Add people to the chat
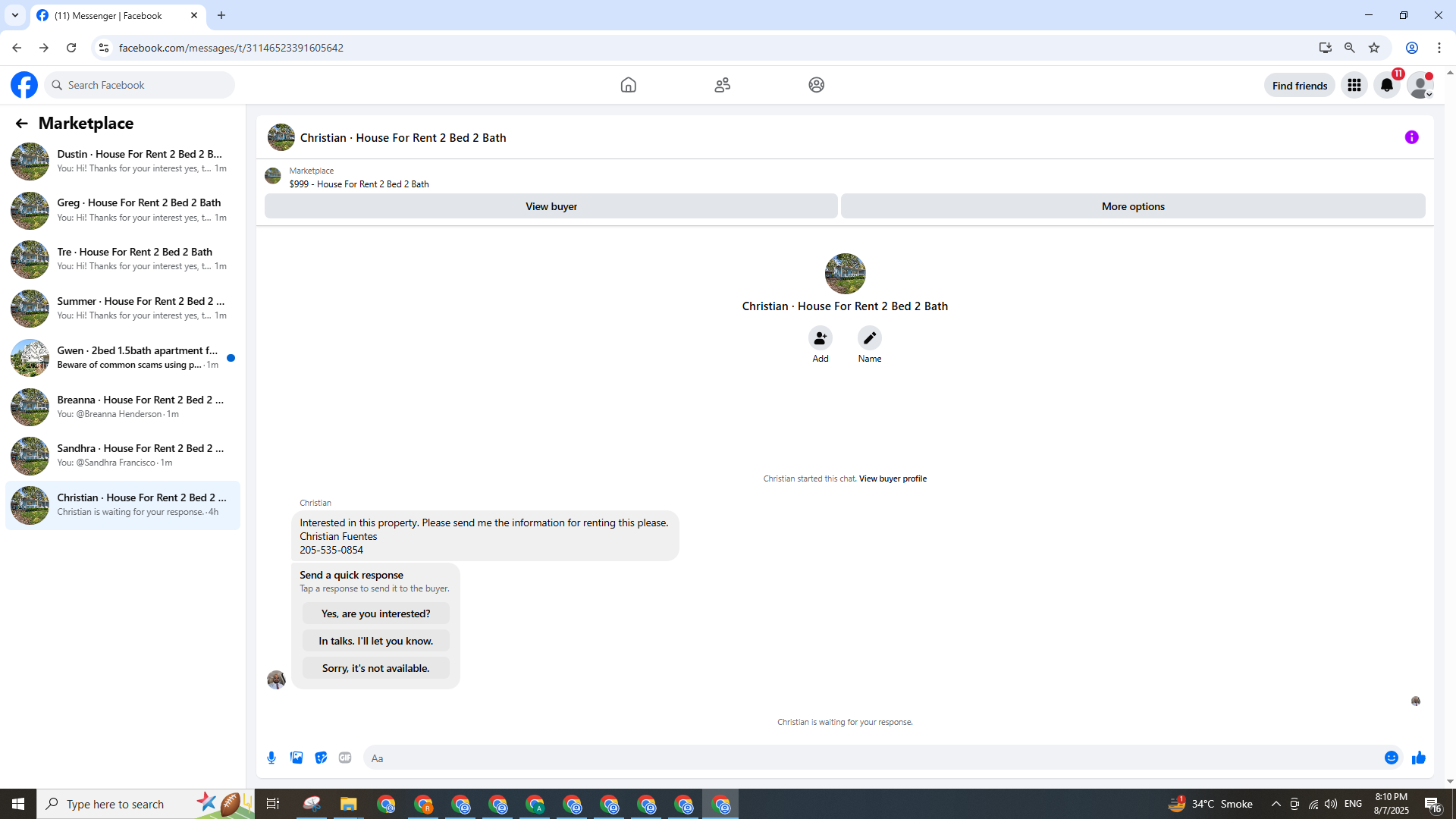 pos(821,338)
